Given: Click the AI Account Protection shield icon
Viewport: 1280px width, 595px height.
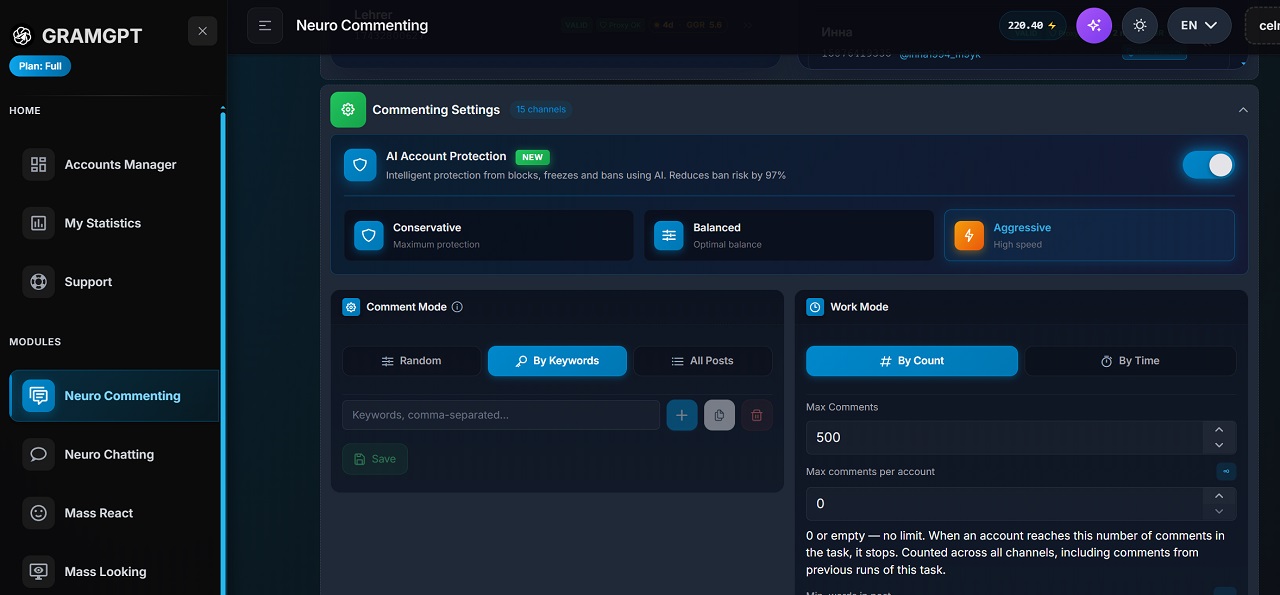Looking at the screenshot, I should [361, 165].
